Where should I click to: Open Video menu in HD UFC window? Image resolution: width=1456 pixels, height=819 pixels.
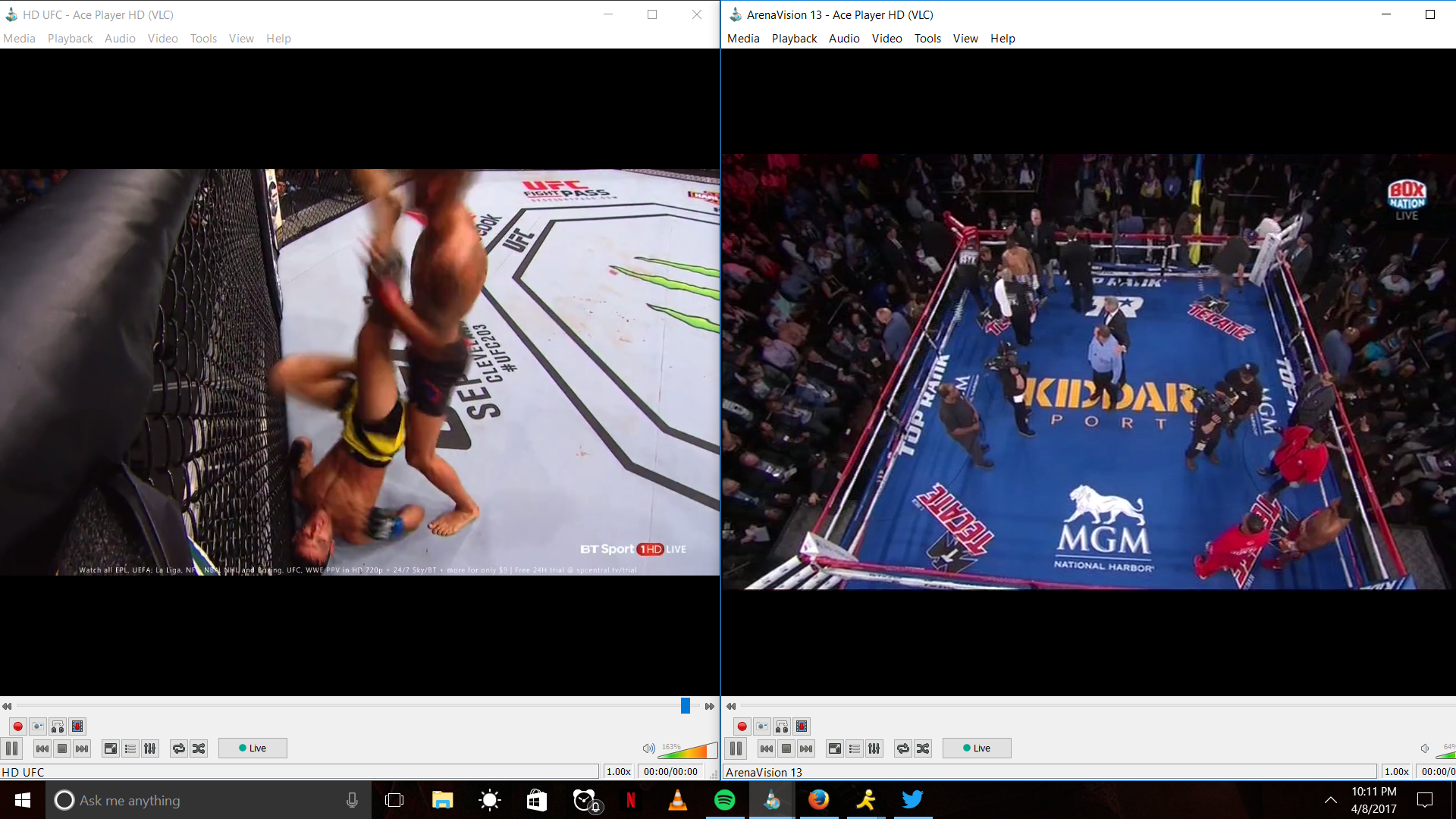(163, 39)
